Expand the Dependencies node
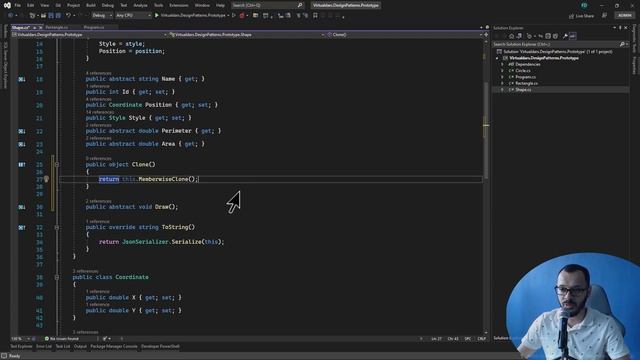 point(502,64)
